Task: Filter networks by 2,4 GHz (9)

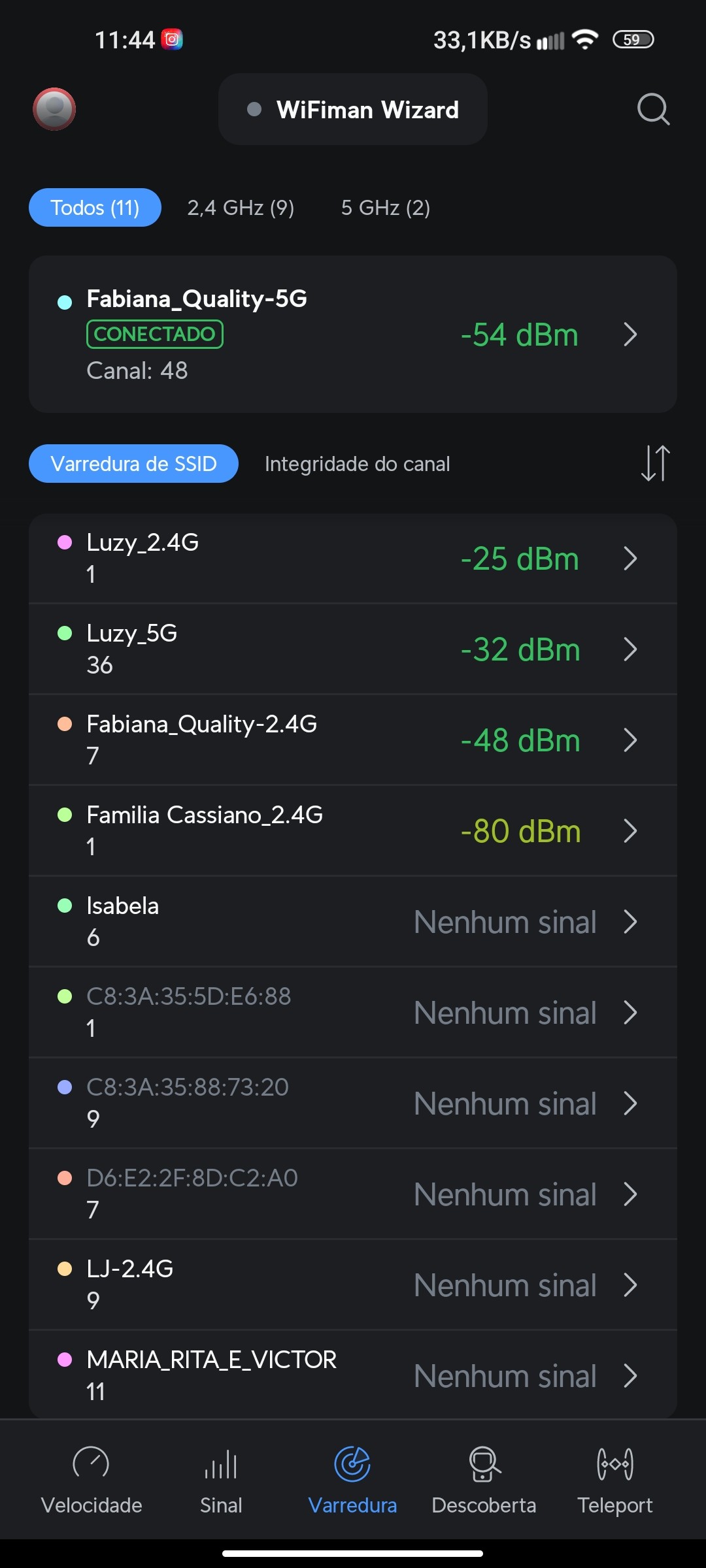Action: click(x=241, y=208)
